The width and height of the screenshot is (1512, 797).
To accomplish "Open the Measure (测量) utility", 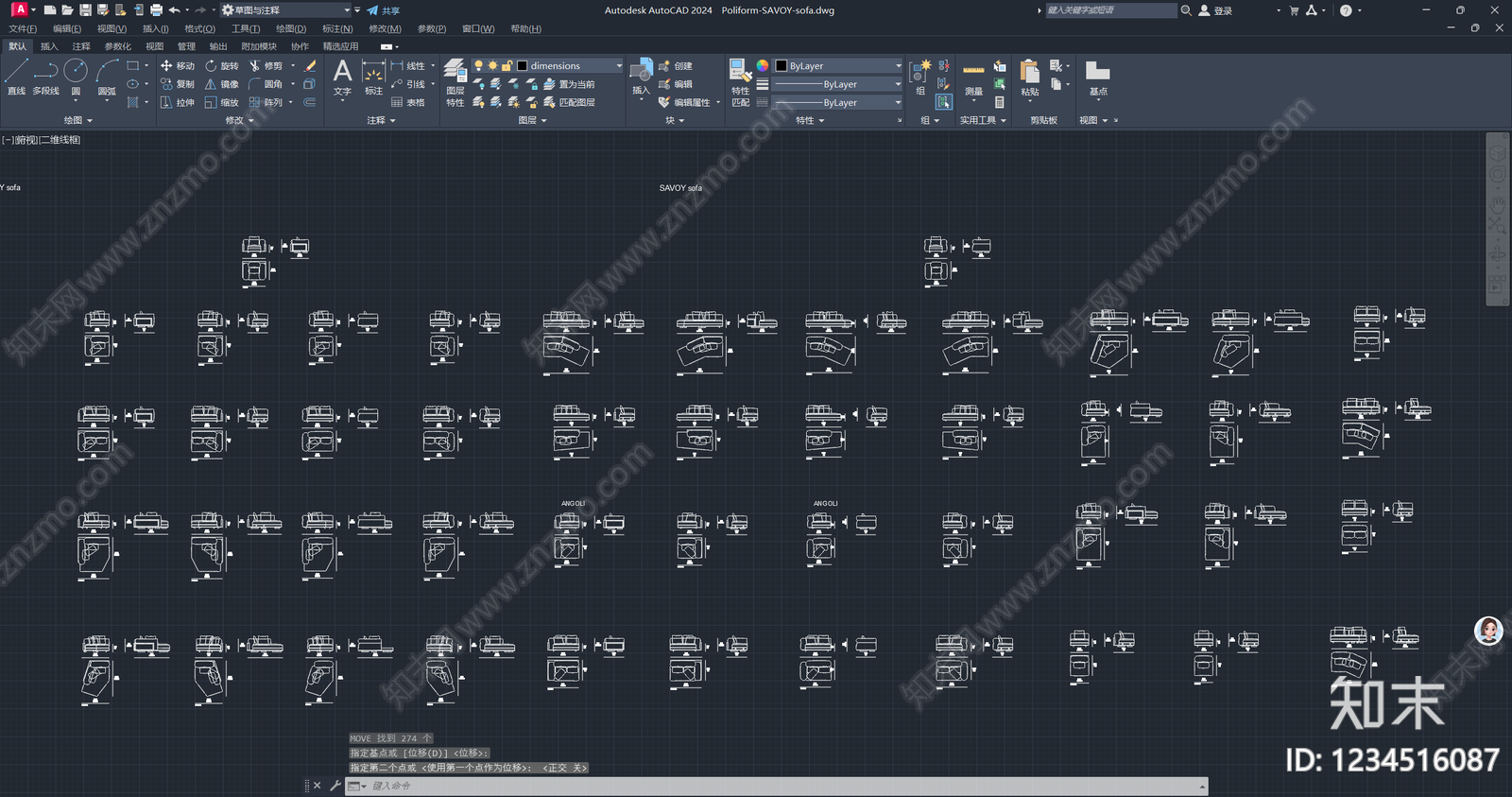I will [973, 79].
